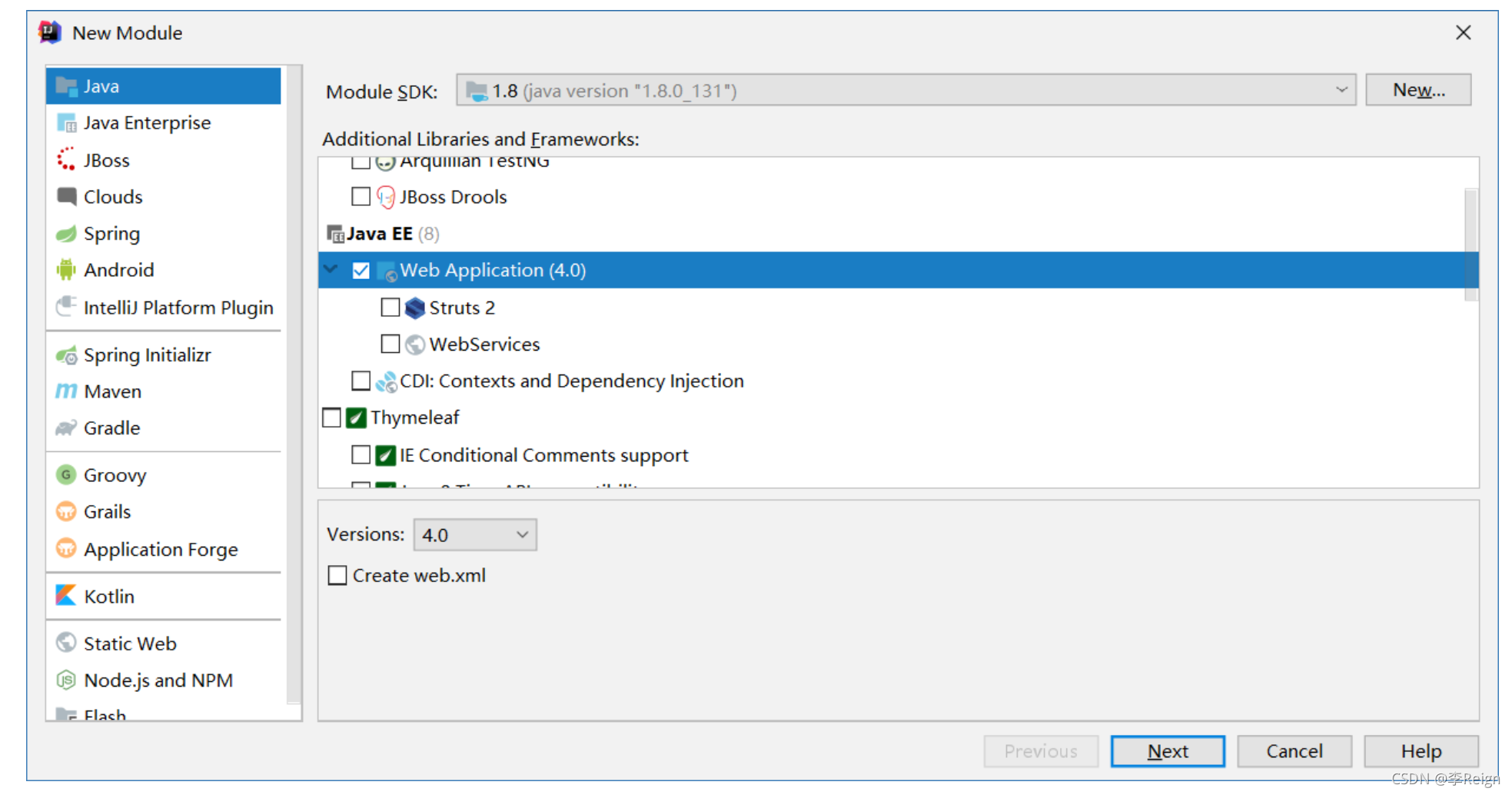This screenshot has height=795, width=1512.
Task: Click the Struts 2 blue cube icon
Action: 415,308
